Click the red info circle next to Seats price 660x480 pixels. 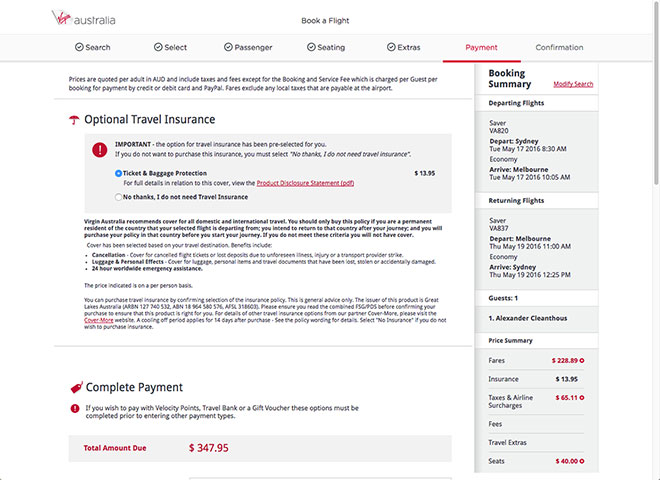[x=582, y=461]
